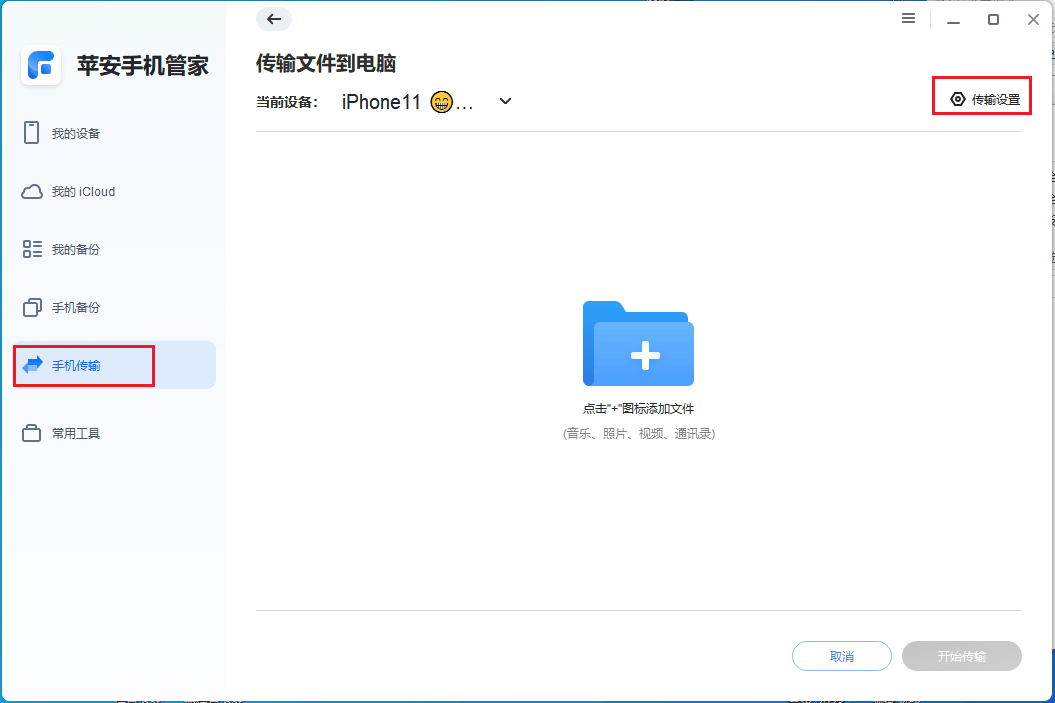
Task: Click the 苹安手机管家 app logo
Action: tap(41, 66)
